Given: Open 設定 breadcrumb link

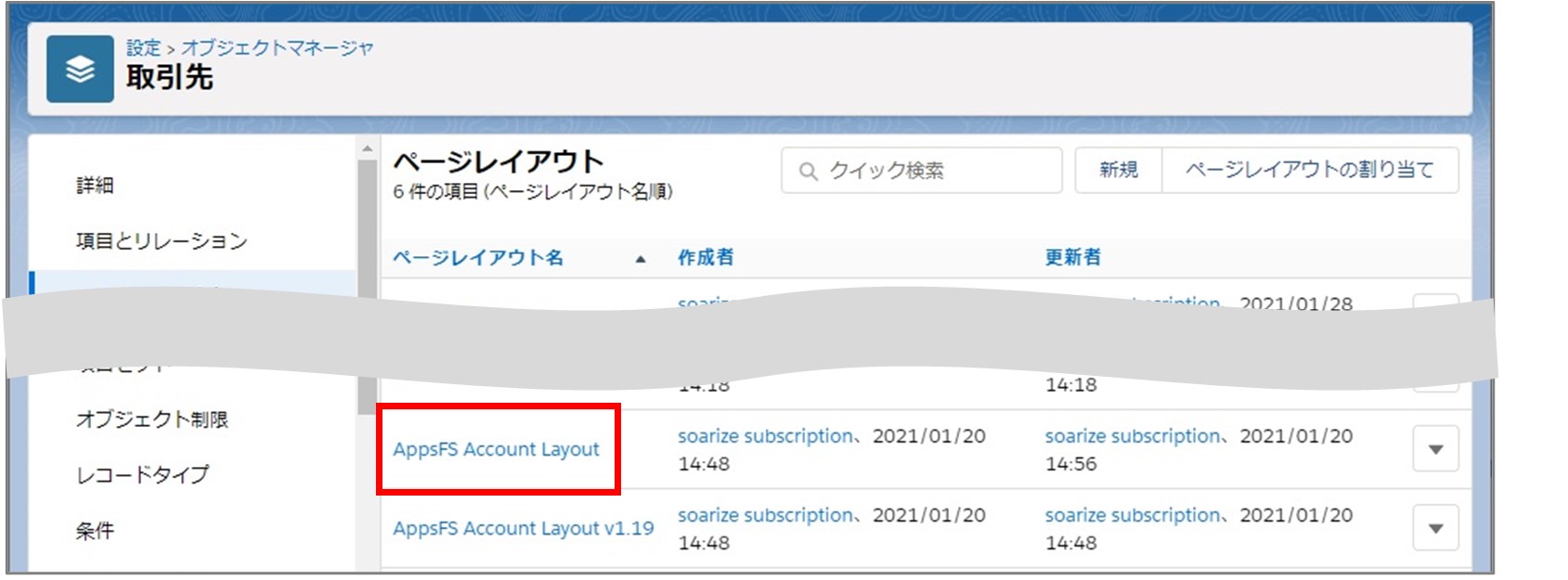Looking at the screenshot, I should click(x=144, y=47).
